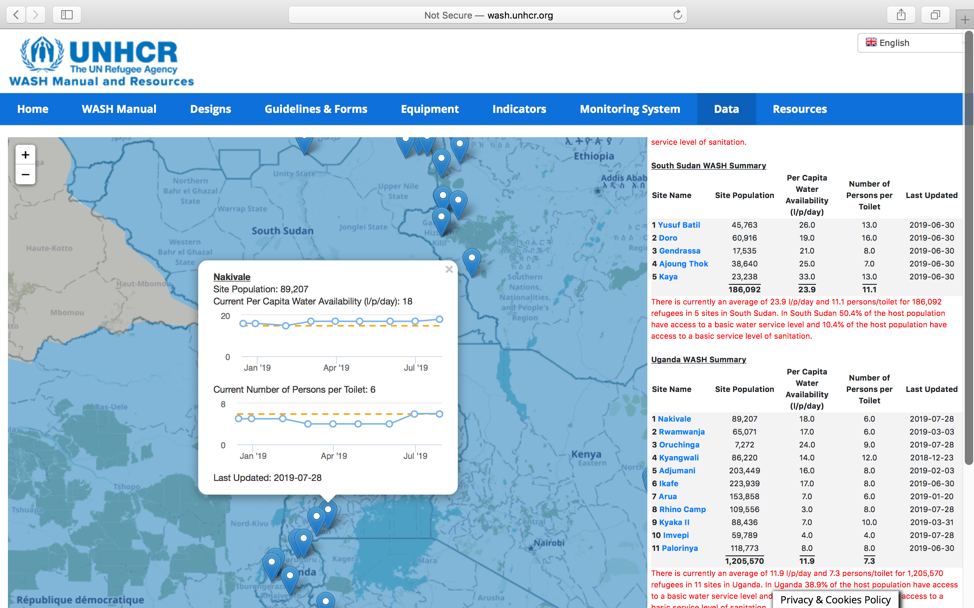Open the Rwamwanja site link

(681, 432)
